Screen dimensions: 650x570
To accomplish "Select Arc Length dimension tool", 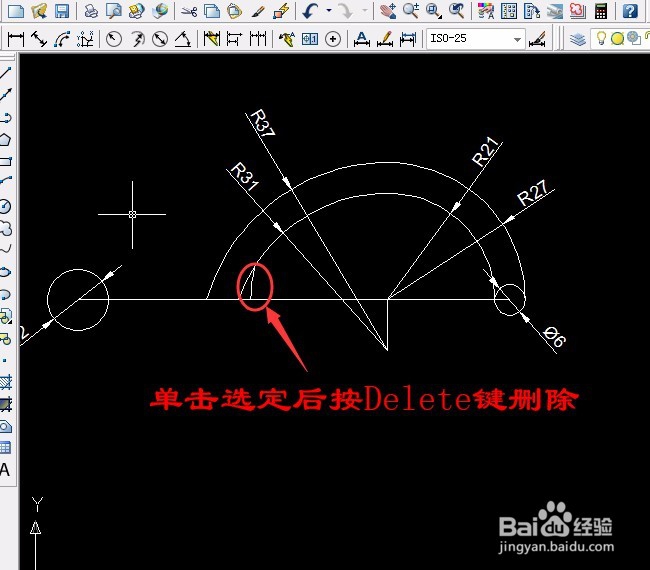I will point(62,39).
